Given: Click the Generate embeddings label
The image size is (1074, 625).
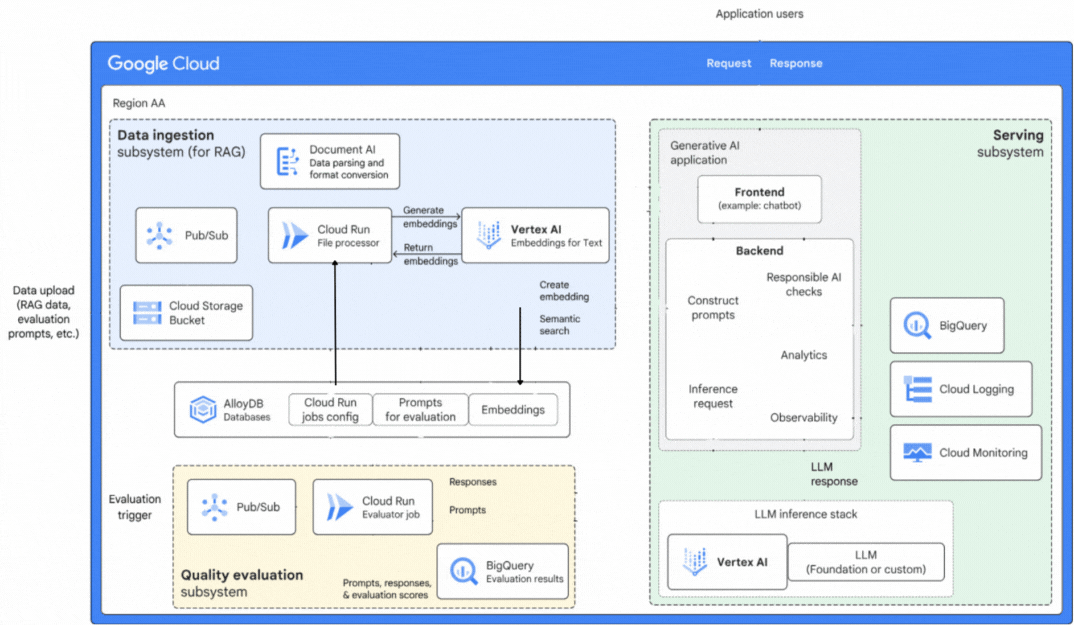Looking at the screenshot, I should coord(429,217).
